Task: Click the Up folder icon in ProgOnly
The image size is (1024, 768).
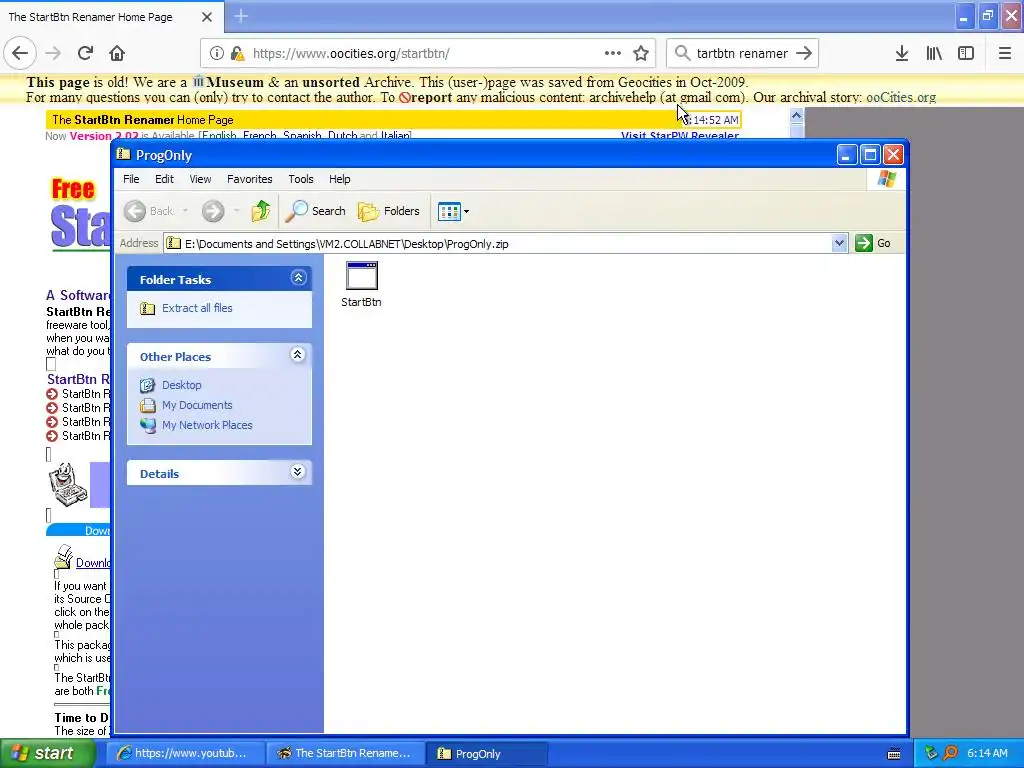Action: click(x=261, y=211)
